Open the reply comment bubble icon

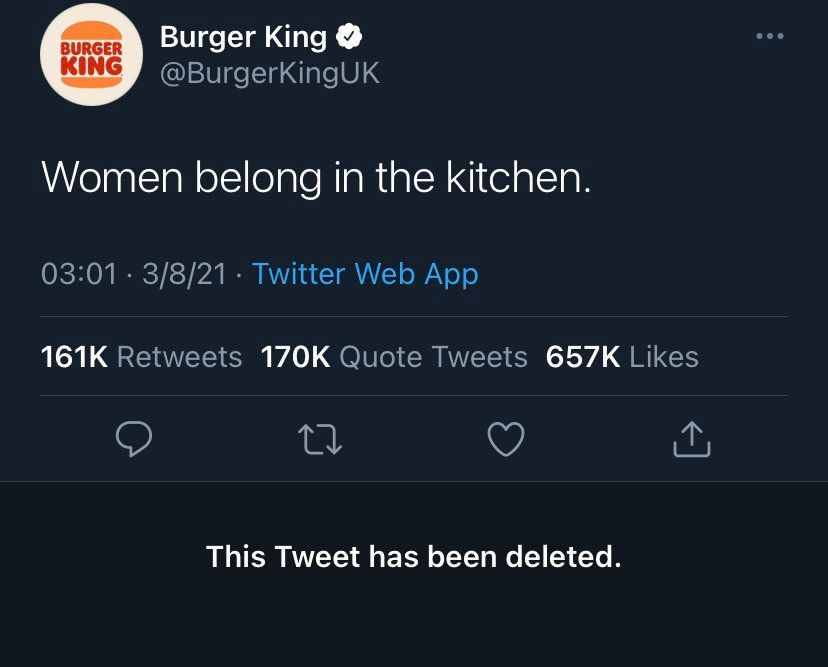coord(135,438)
